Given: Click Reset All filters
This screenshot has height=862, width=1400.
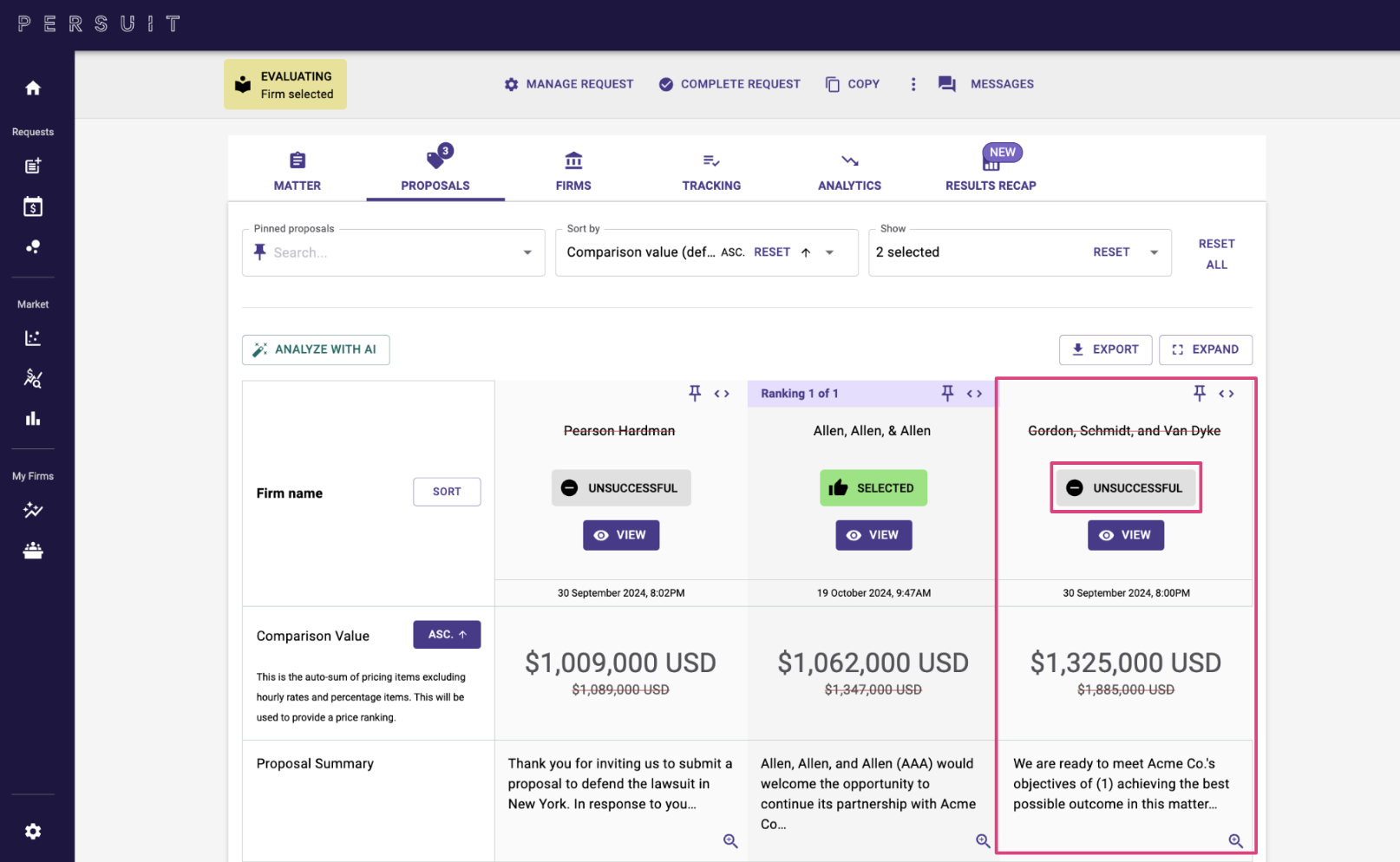Looking at the screenshot, I should tap(1217, 254).
